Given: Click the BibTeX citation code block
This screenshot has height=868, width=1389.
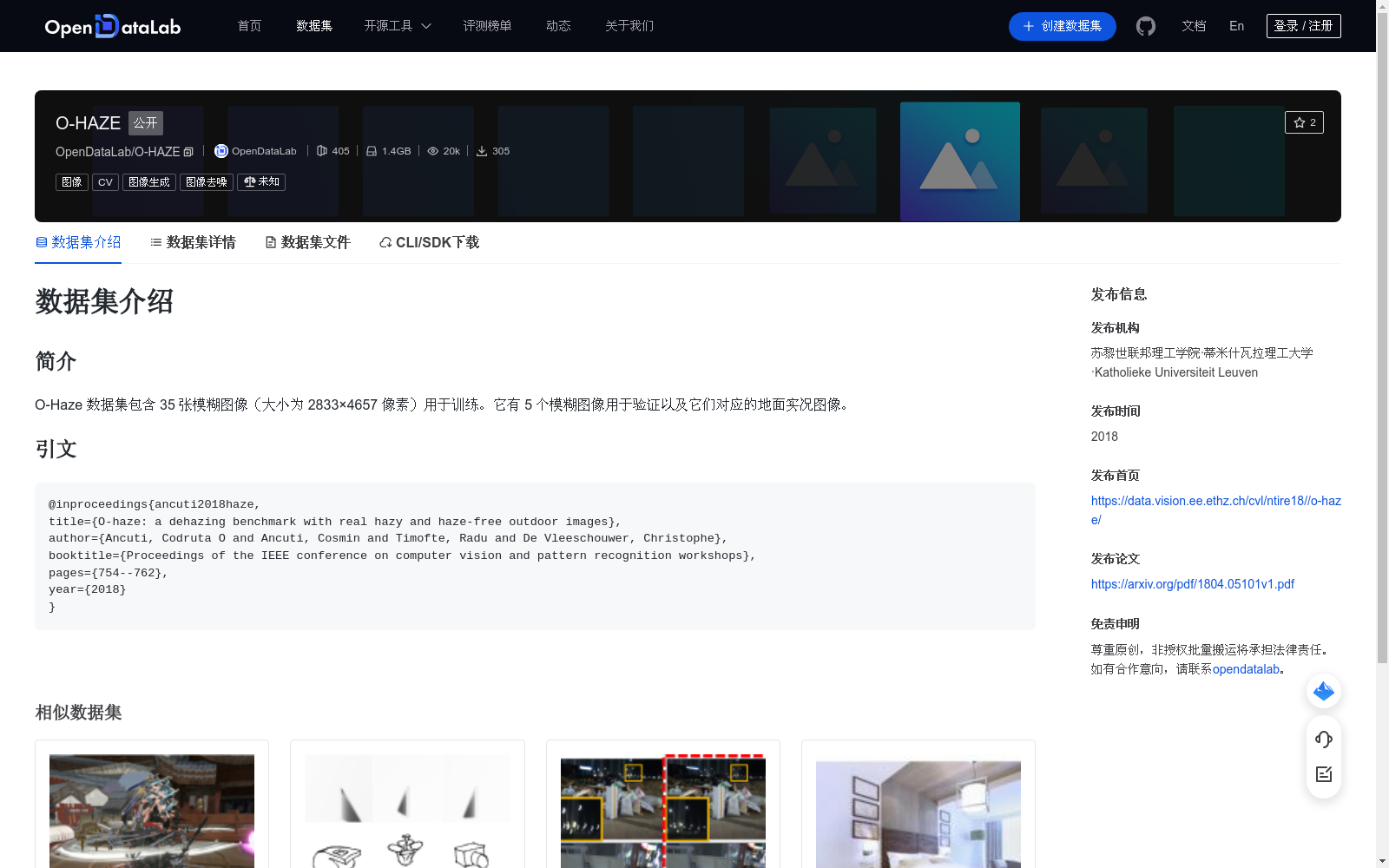Looking at the screenshot, I should point(535,556).
